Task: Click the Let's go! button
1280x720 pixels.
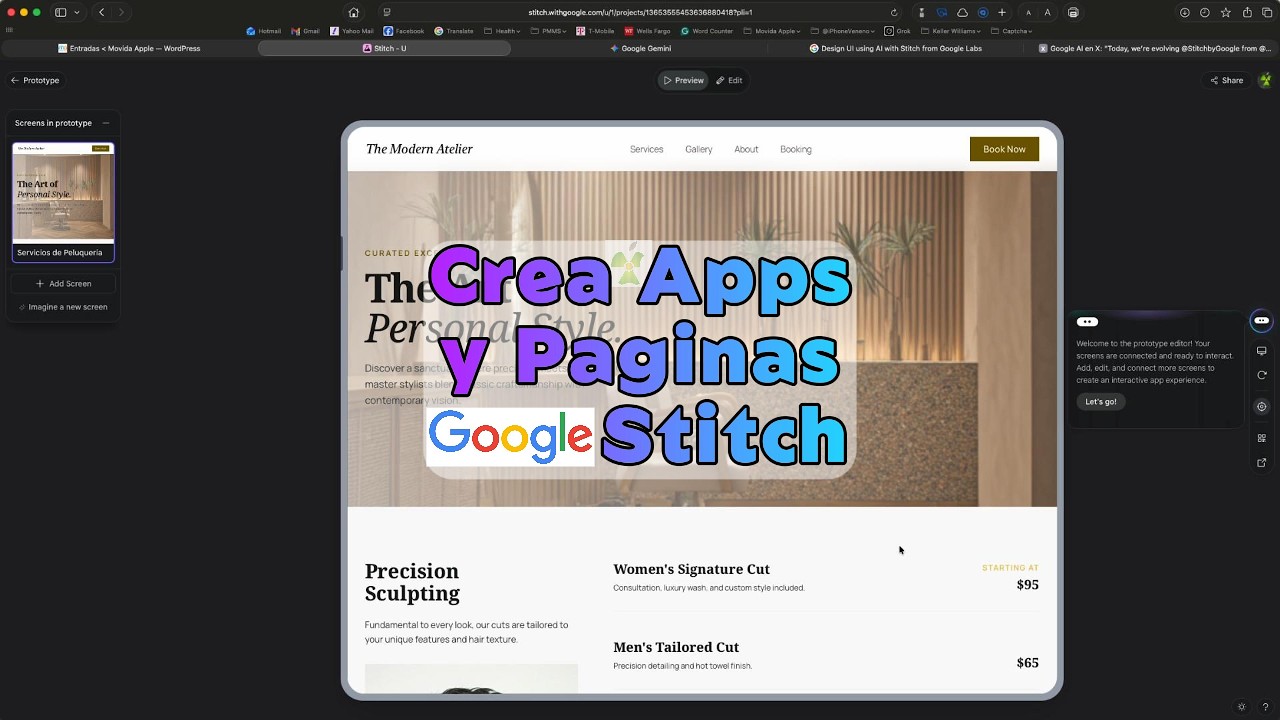Action: (x=1101, y=402)
